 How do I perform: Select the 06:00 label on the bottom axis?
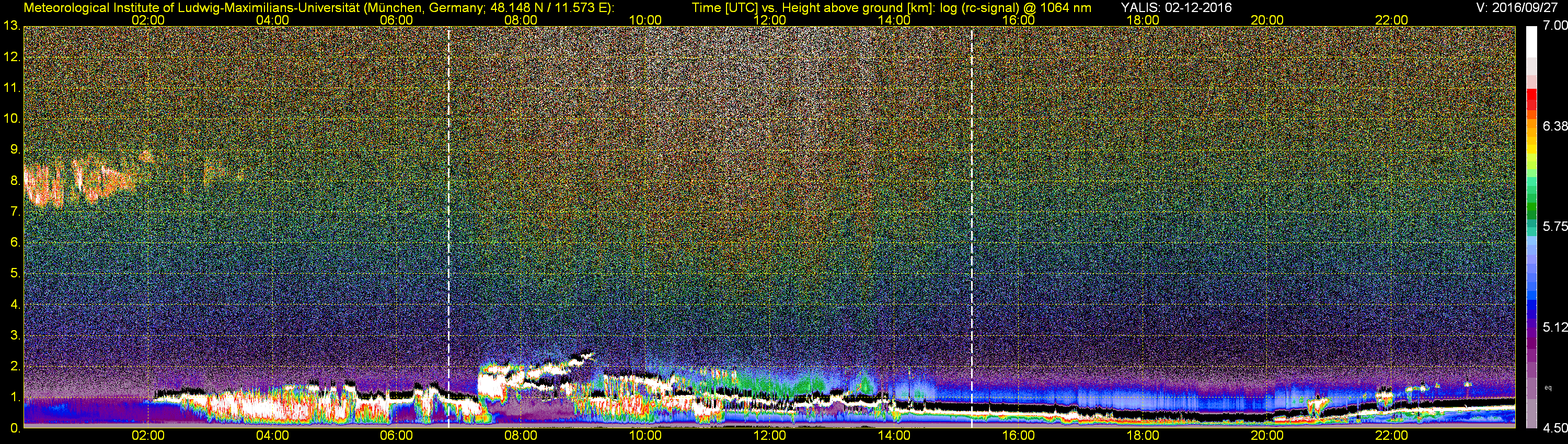(396, 436)
